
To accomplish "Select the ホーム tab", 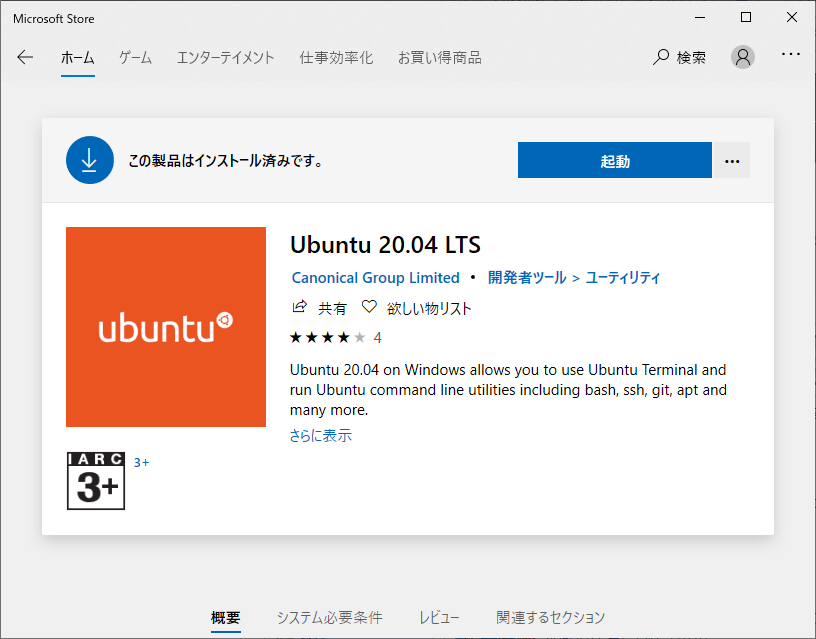I will click(x=78, y=57).
